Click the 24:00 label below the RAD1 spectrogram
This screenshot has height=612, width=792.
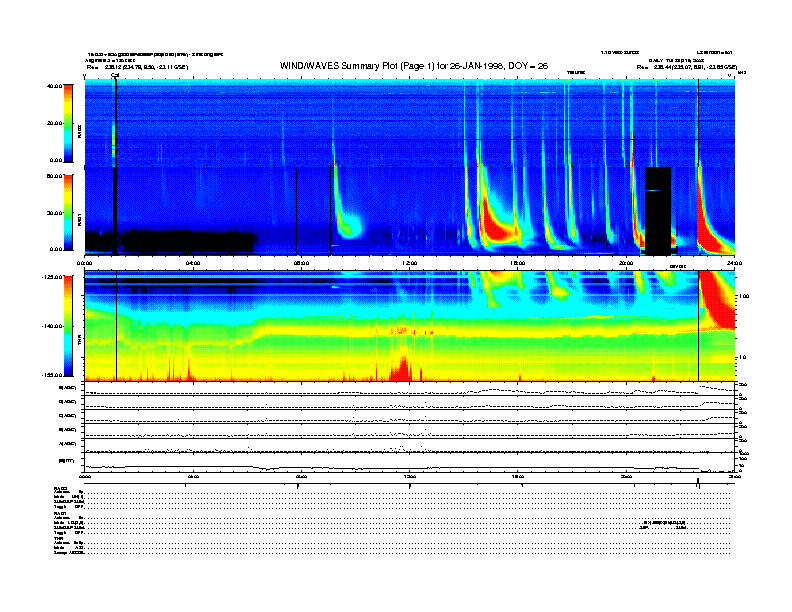pyautogui.click(x=734, y=263)
